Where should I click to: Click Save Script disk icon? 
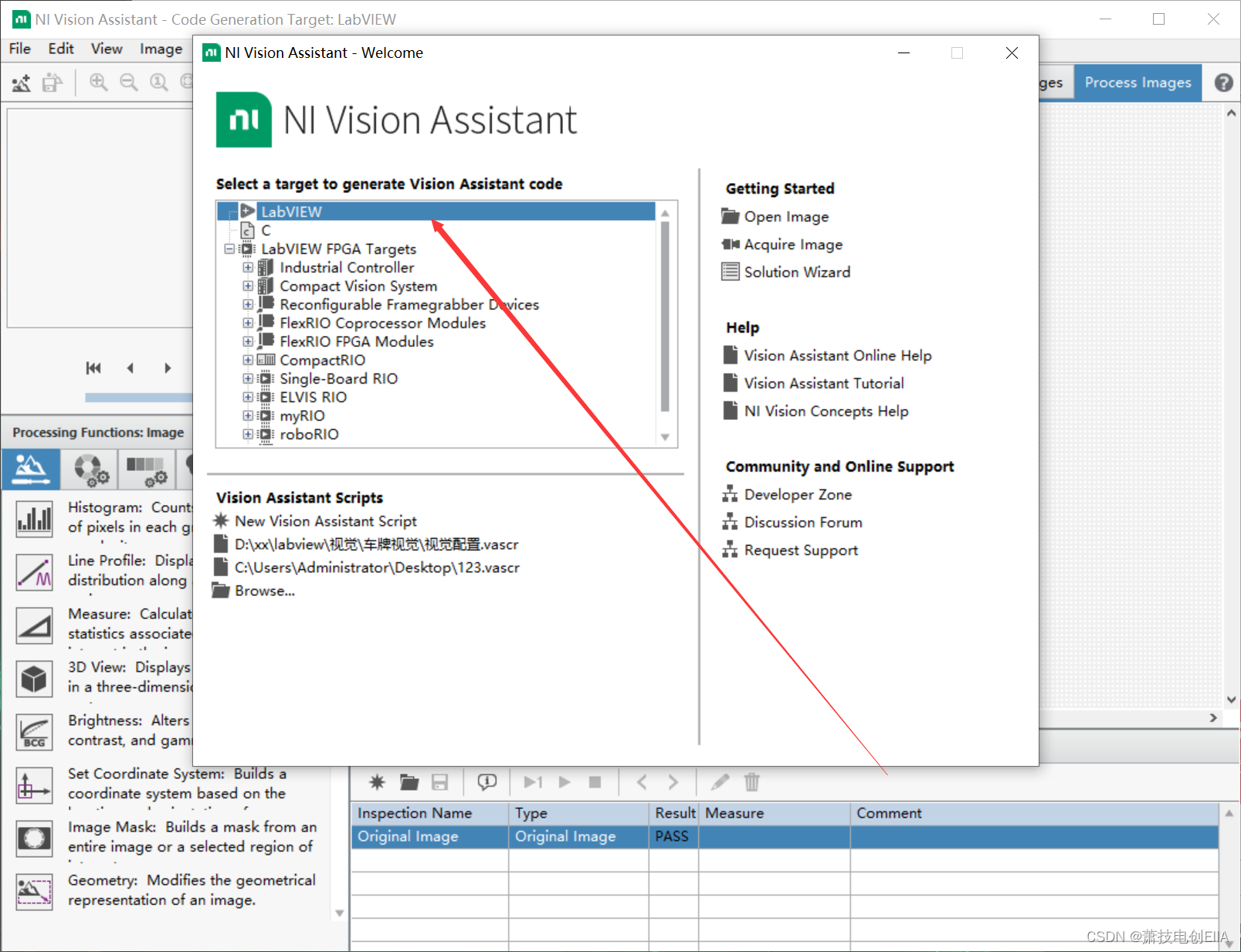tap(439, 782)
